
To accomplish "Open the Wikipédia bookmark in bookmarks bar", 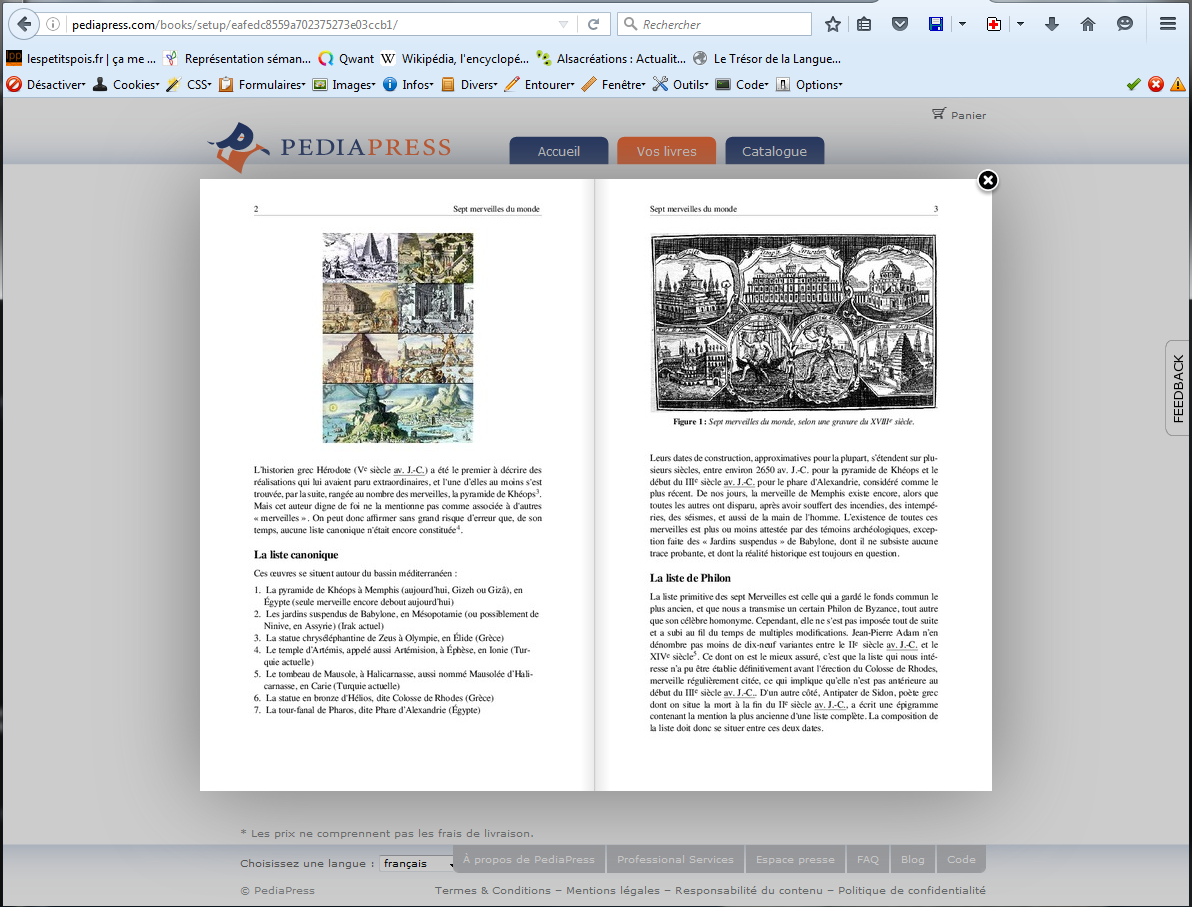I will pos(455,58).
